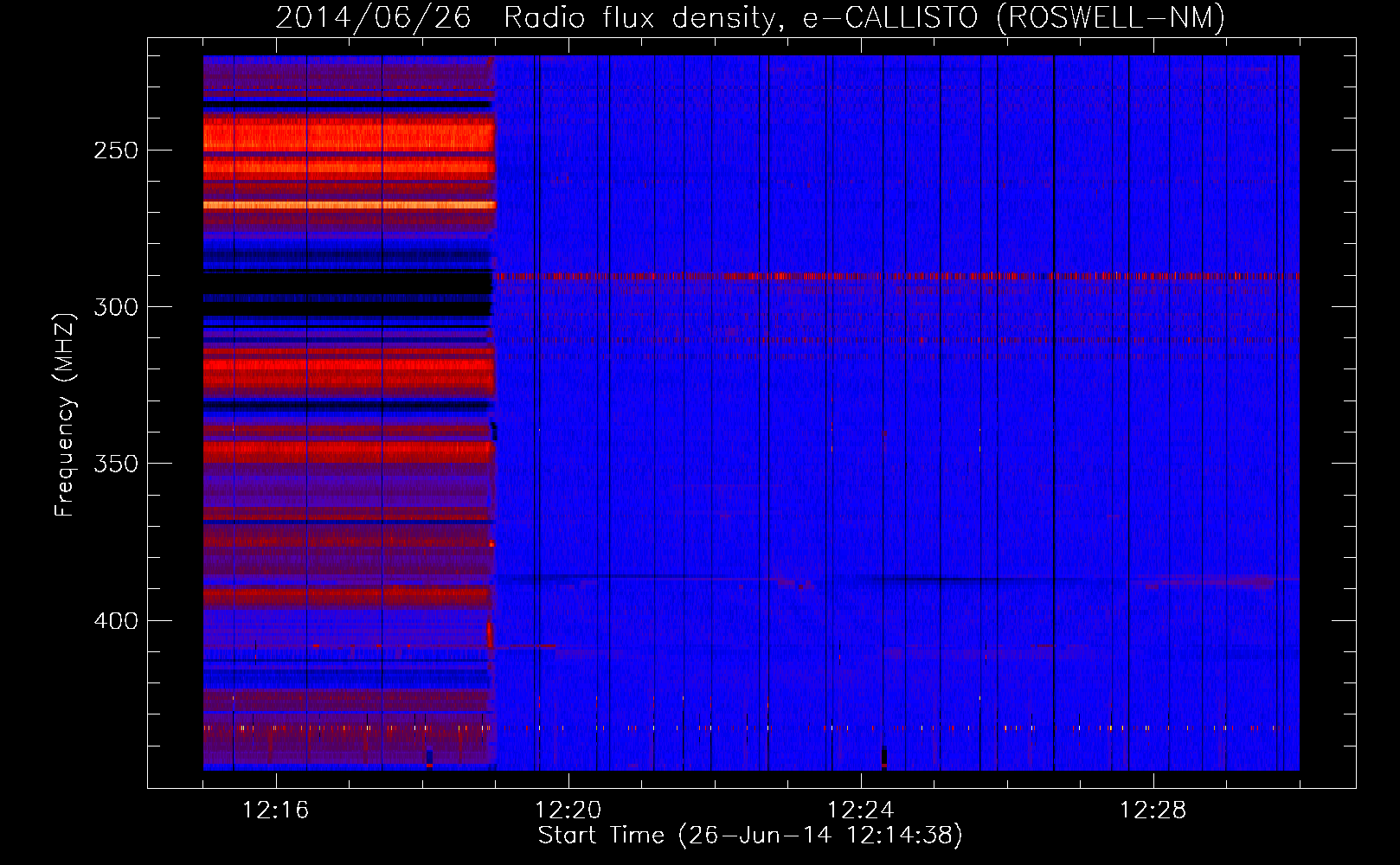Click the 12:16 time tick label
This screenshot has height=865, width=1400.
[275, 811]
